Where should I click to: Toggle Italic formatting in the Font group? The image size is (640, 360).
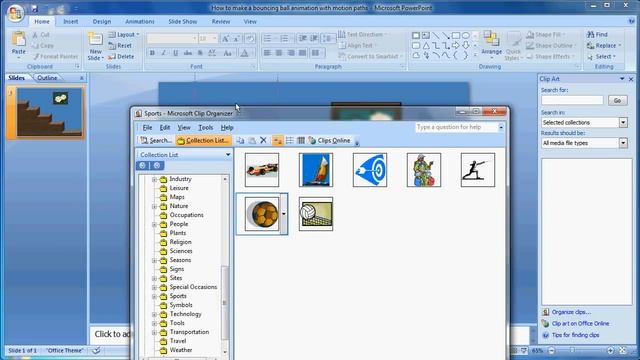(164, 53)
